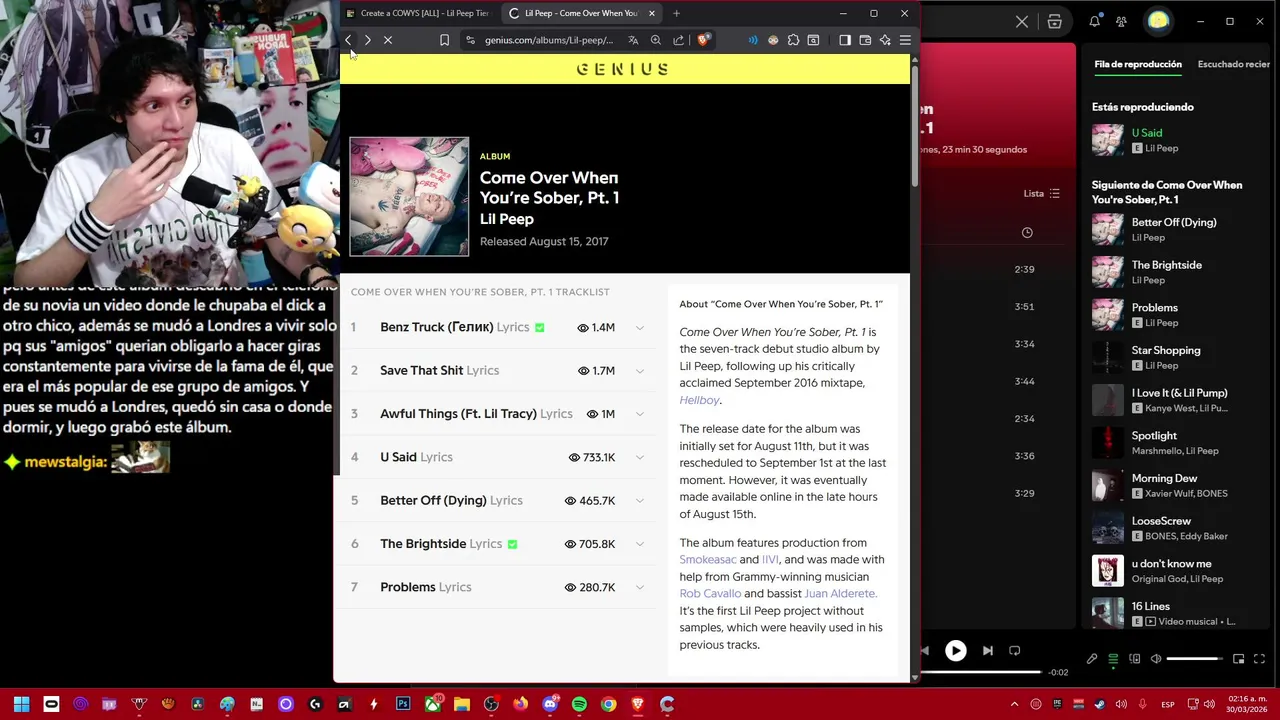Click the Genius page vertical scrollbar
1280x720 pixels.
coord(914,126)
